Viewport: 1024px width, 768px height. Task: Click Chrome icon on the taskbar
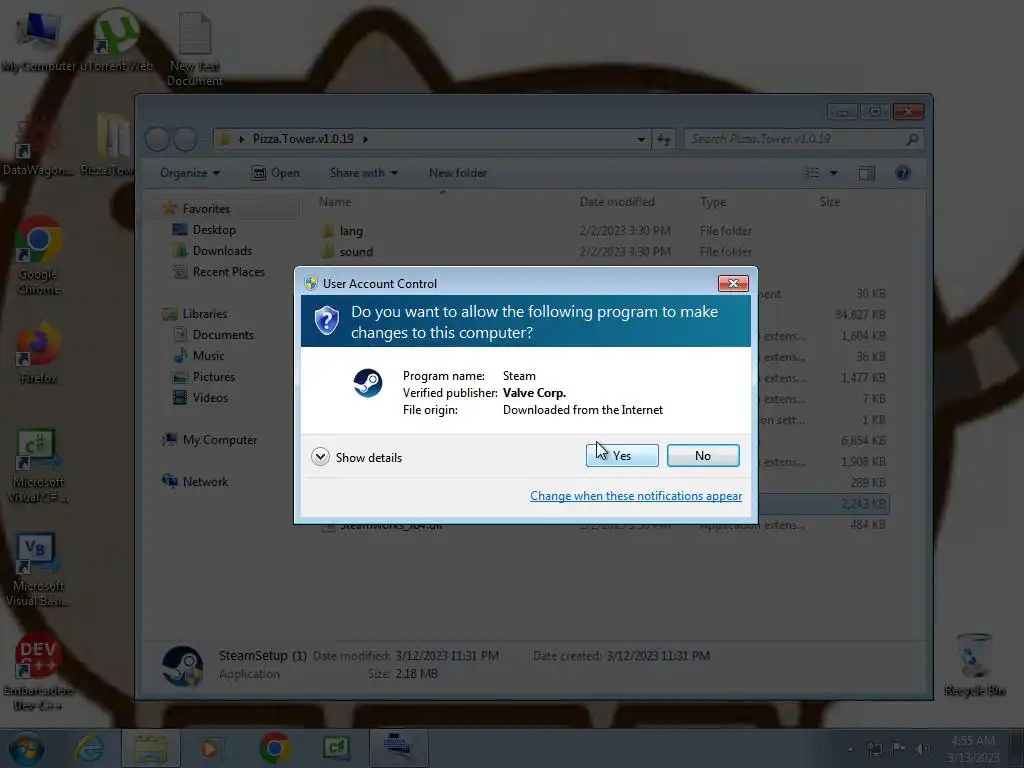(275, 748)
